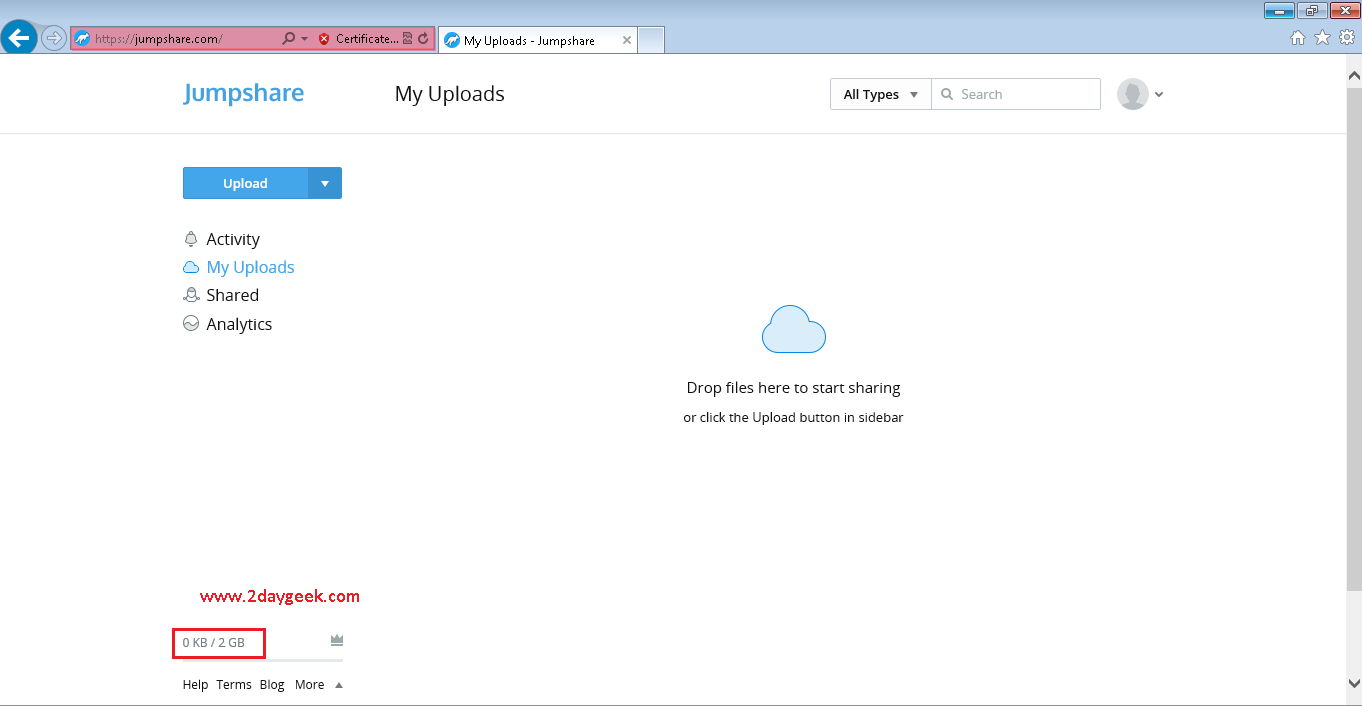
Task: Click the user profile avatar
Action: point(1133,94)
